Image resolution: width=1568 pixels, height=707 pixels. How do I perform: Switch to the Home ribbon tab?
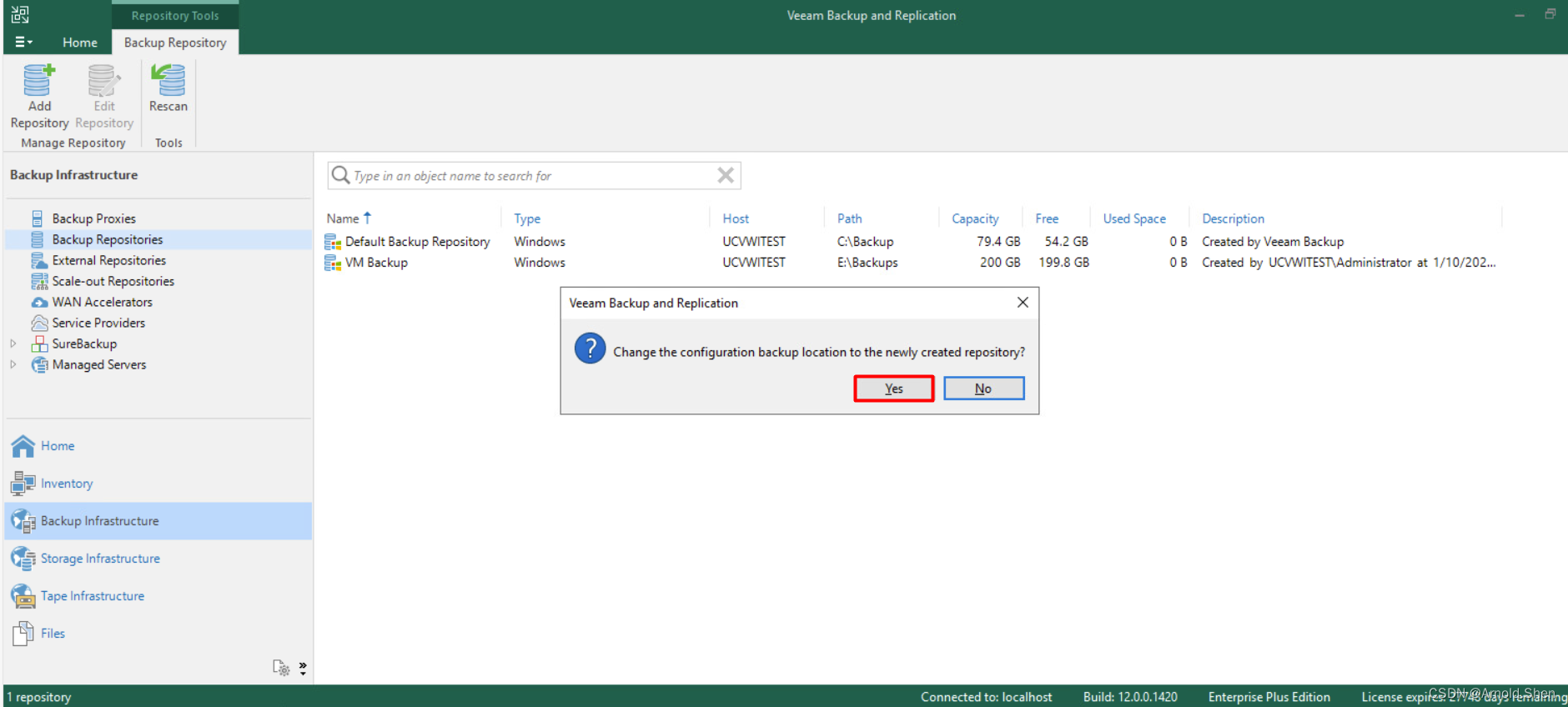pyautogui.click(x=79, y=42)
